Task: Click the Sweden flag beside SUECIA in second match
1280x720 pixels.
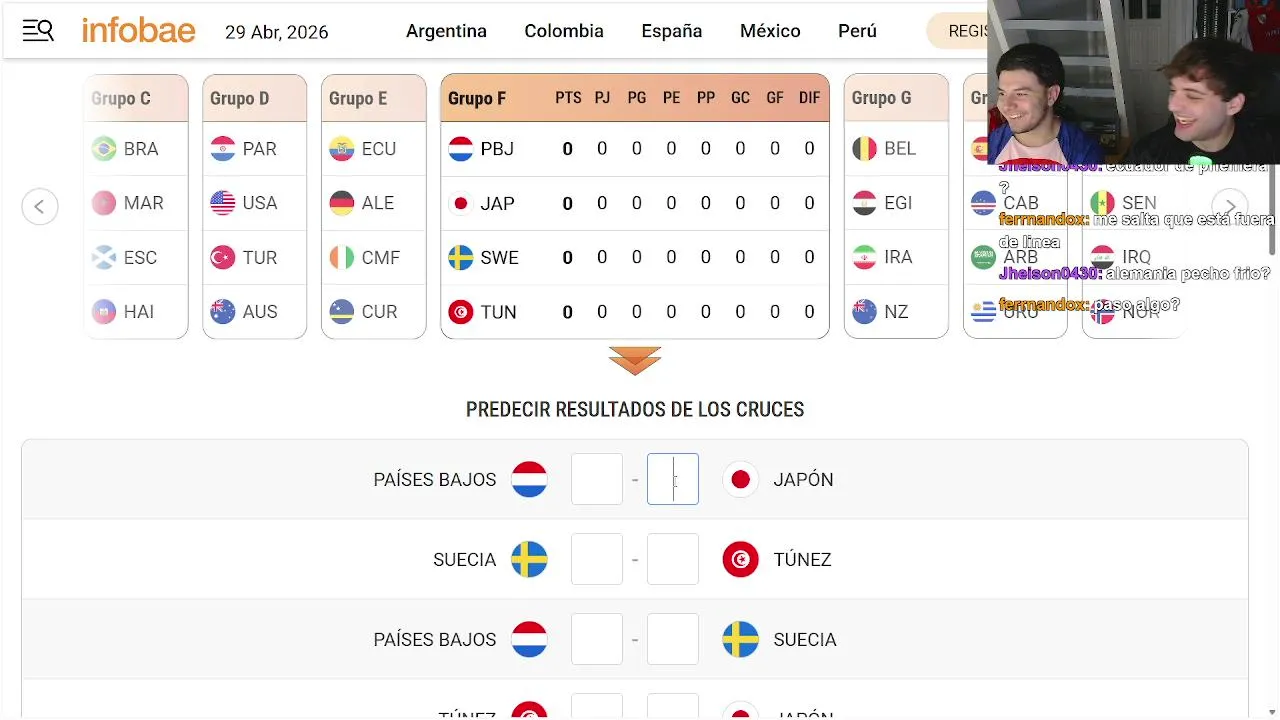Action: click(529, 560)
